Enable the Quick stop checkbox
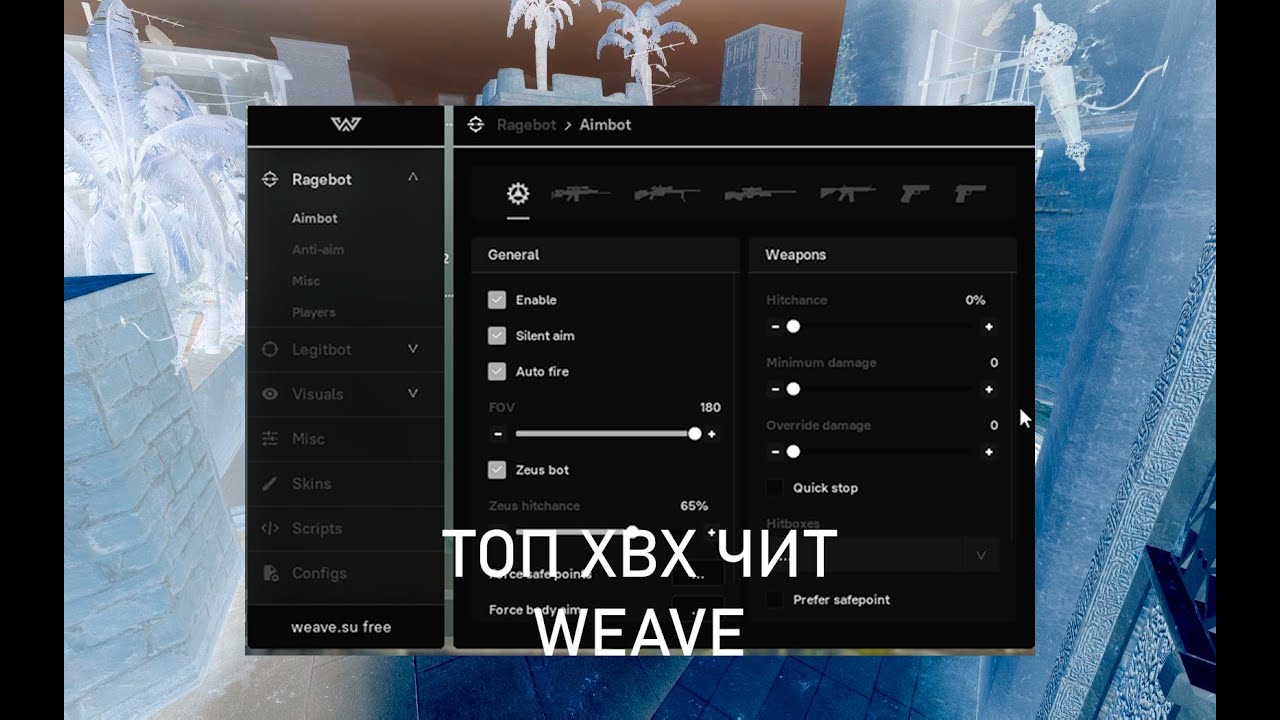 pos(774,488)
